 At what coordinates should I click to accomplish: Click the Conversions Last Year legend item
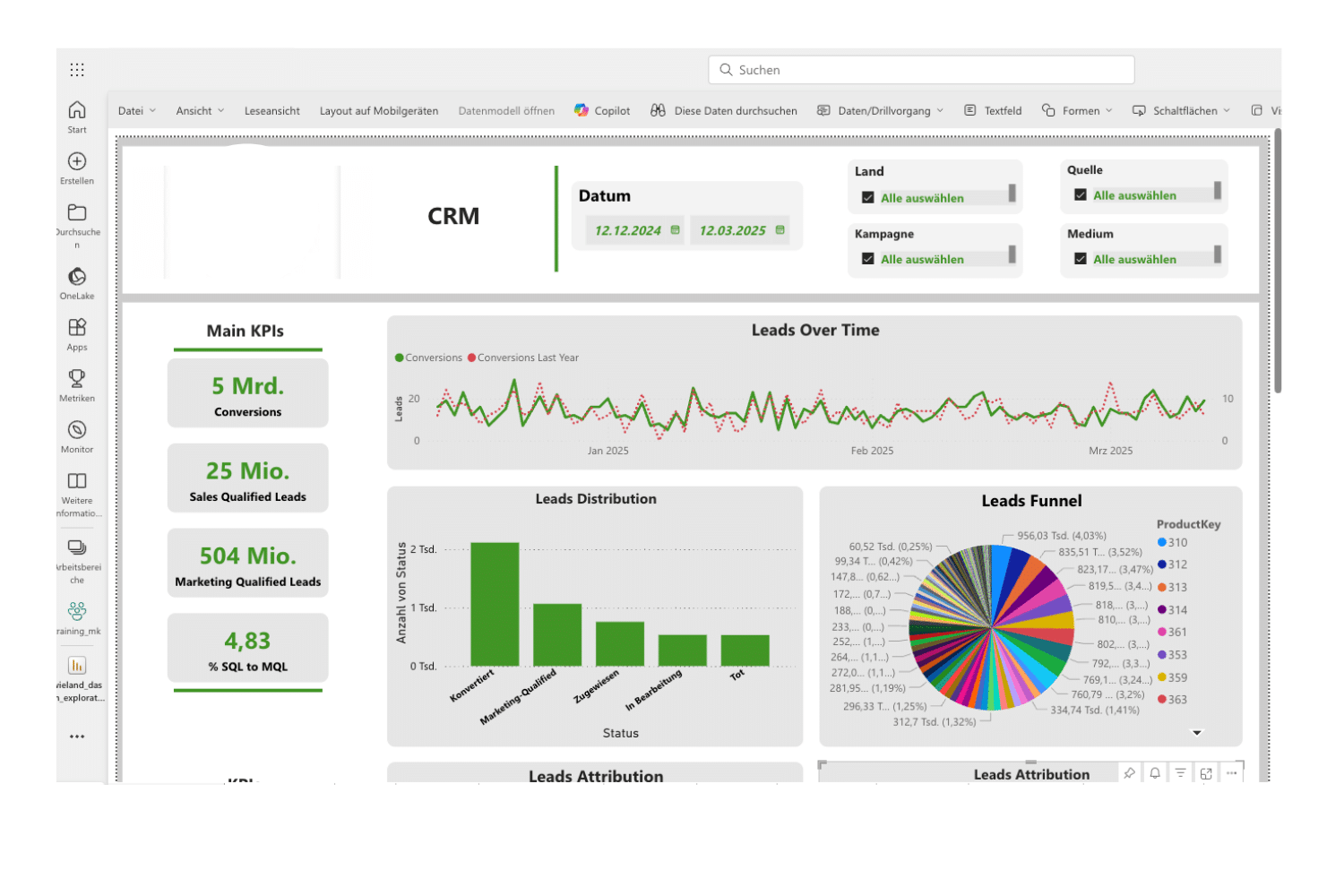click(523, 358)
